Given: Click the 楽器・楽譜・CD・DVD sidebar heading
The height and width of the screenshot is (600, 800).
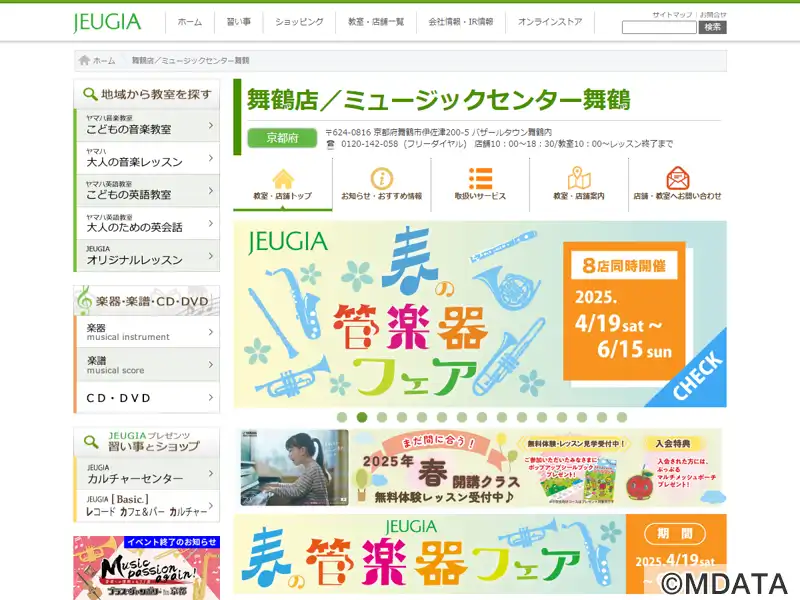Looking at the screenshot, I should [147, 301].
